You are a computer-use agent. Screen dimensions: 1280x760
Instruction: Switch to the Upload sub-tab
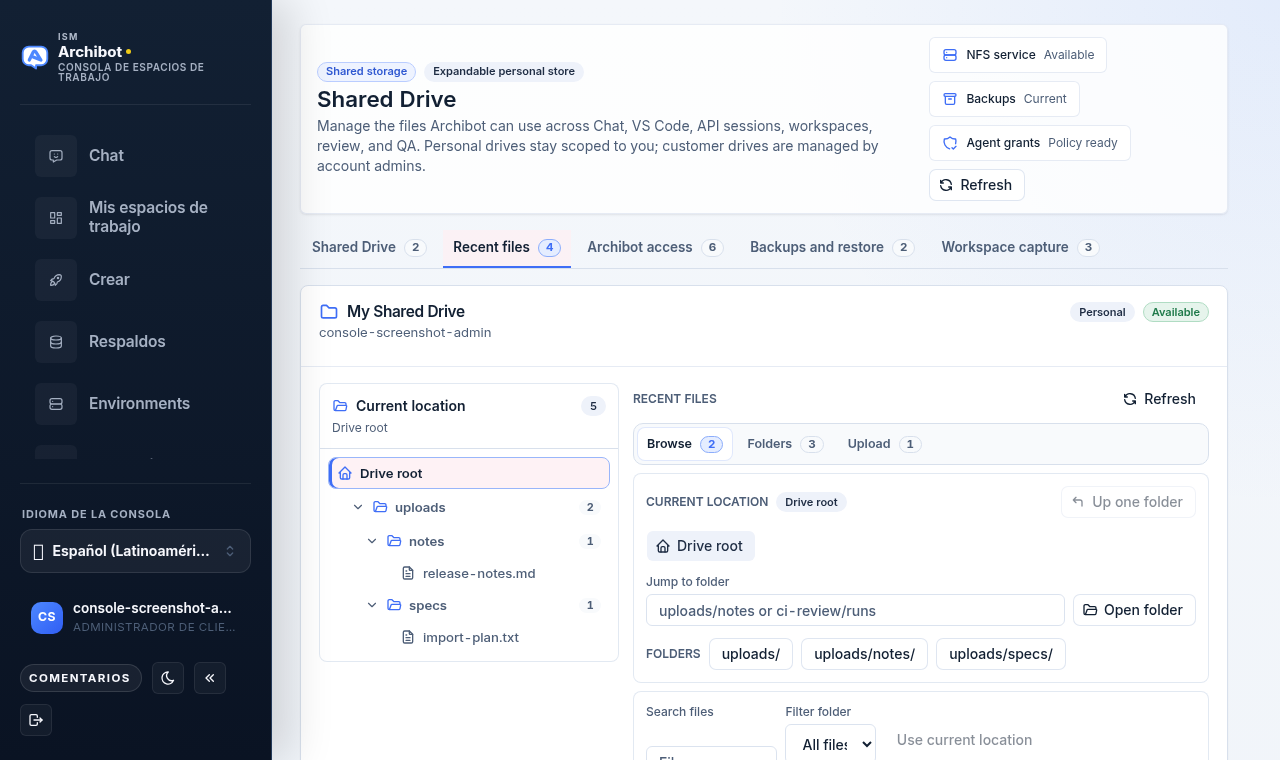[x=884, y=444]
